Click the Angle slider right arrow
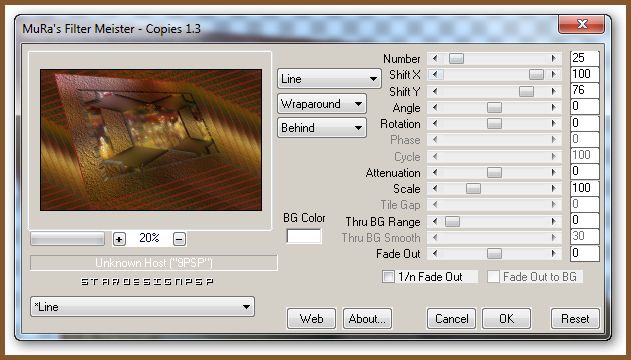Screen dimensions: 631x360 click(554, 107)
